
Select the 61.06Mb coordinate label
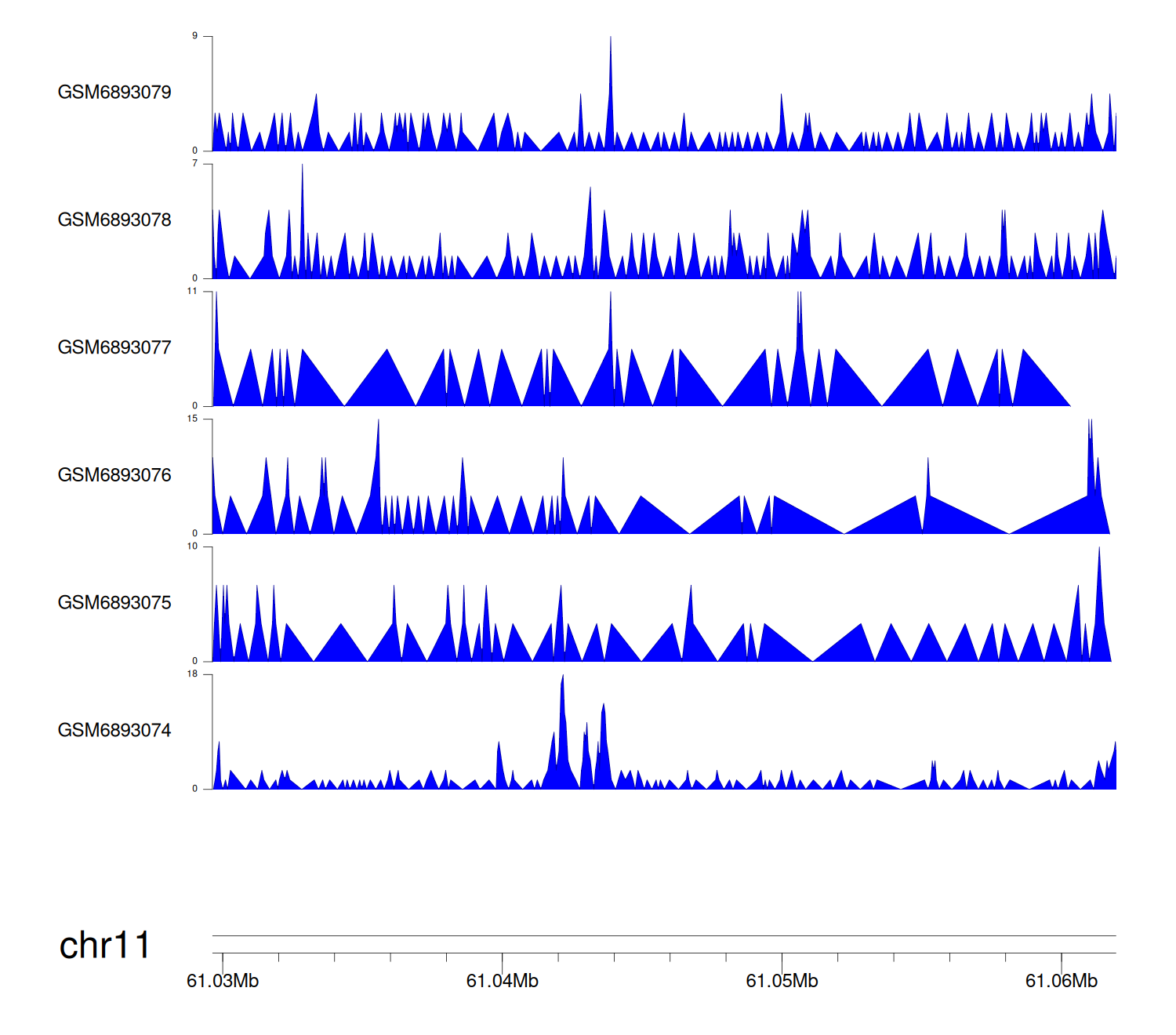1062,981
